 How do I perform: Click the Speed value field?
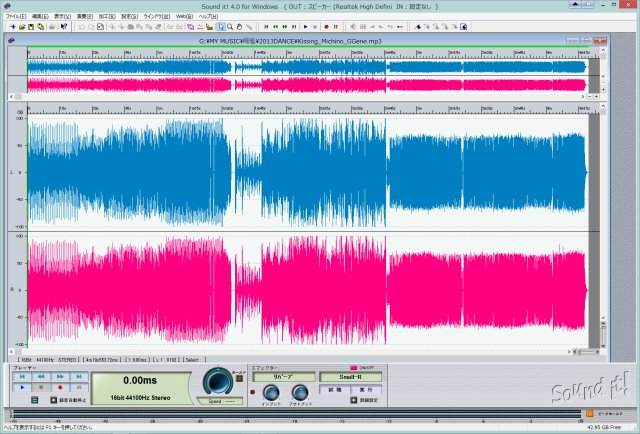[221, 401]
